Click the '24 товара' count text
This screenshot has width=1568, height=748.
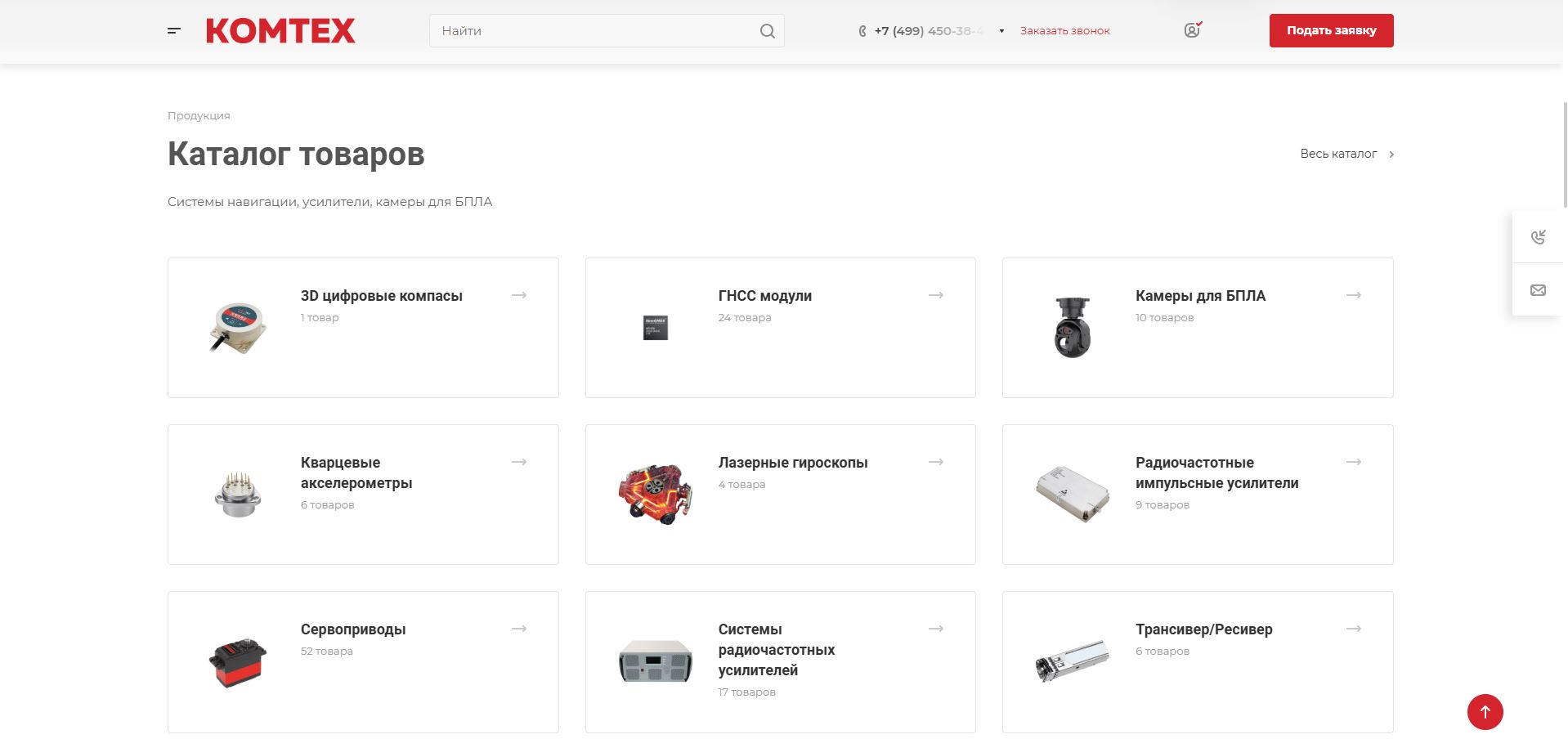tap(745, 318)
